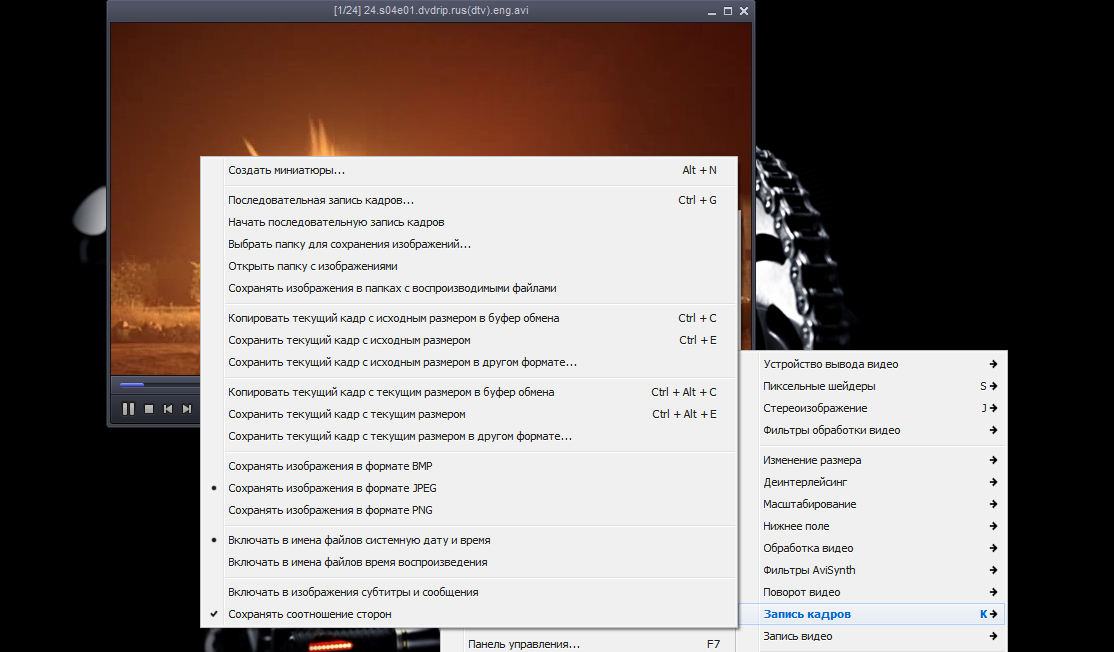Jump to the previous track
The height and width of the screenshot is (652, 1114).
click(168, 409)
